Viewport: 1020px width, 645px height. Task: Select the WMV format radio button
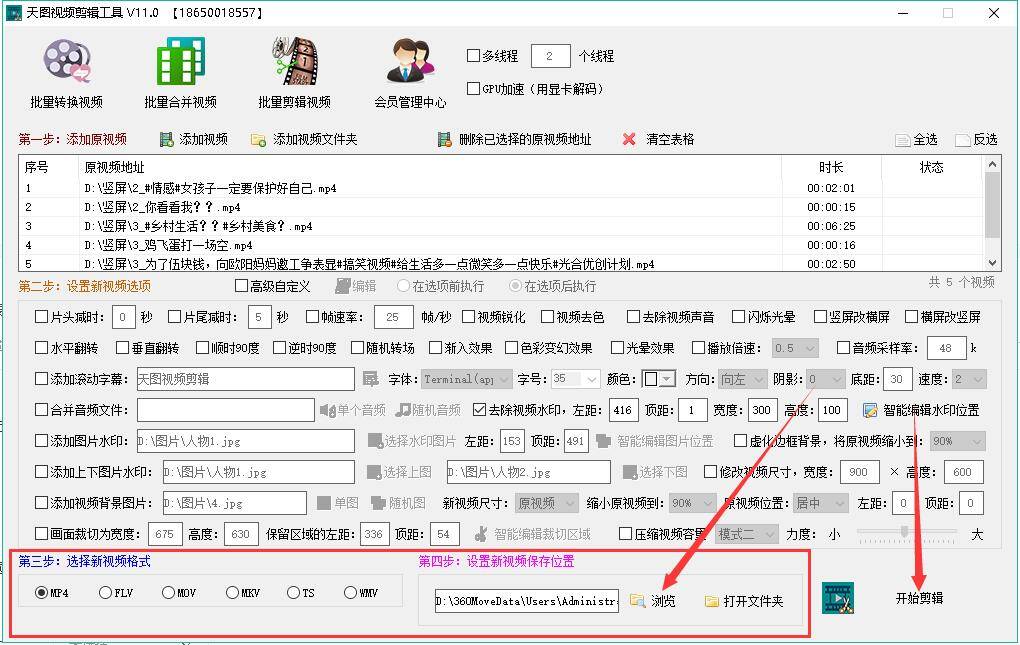(x=350, y=593)
